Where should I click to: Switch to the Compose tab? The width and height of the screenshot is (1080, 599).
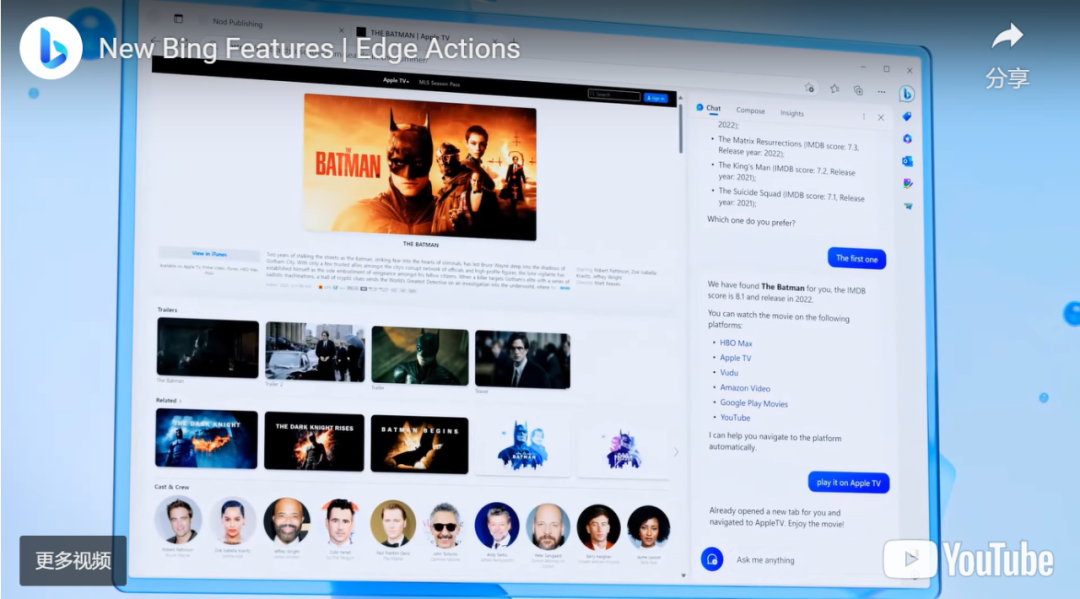(x=750, y=110)
